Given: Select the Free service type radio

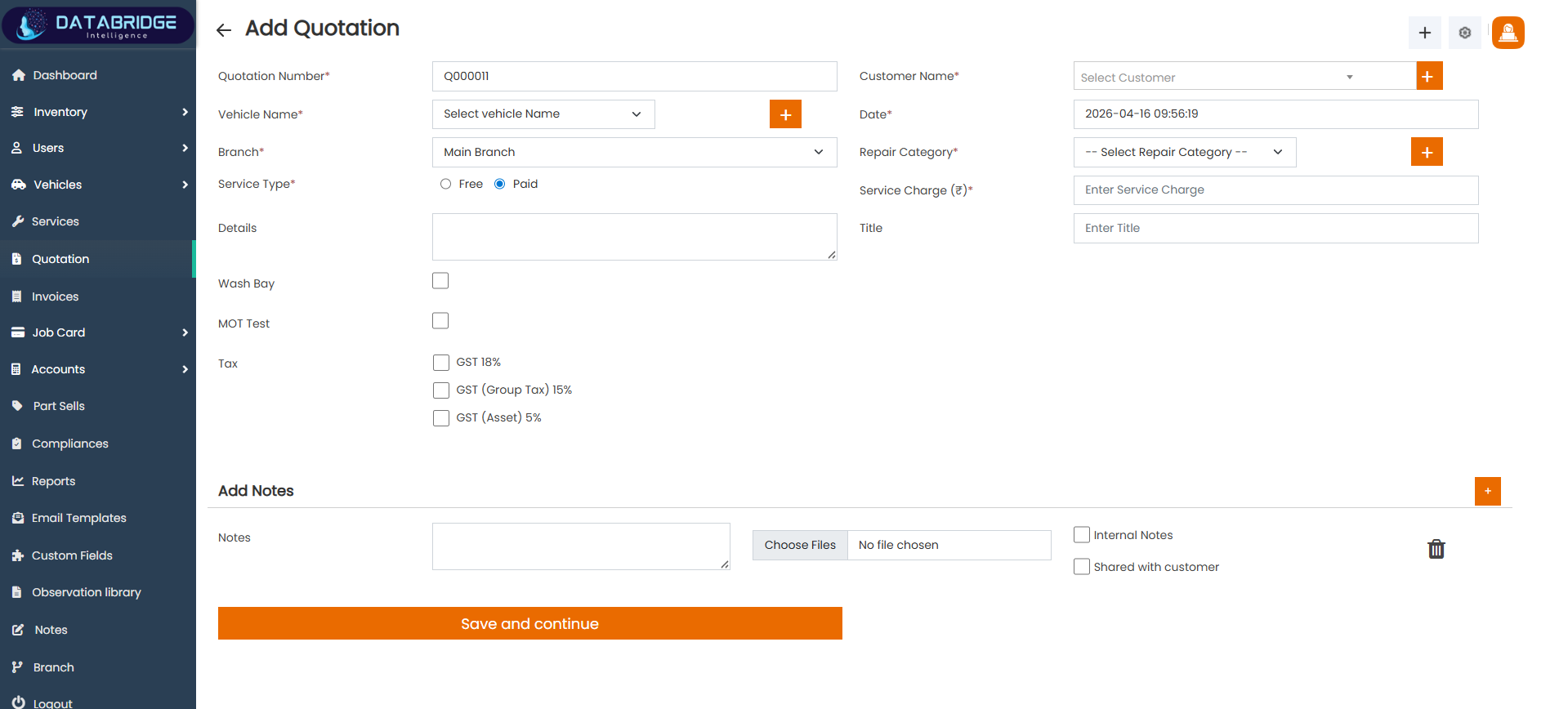Looking at the screenshot, I should [445, 184].
